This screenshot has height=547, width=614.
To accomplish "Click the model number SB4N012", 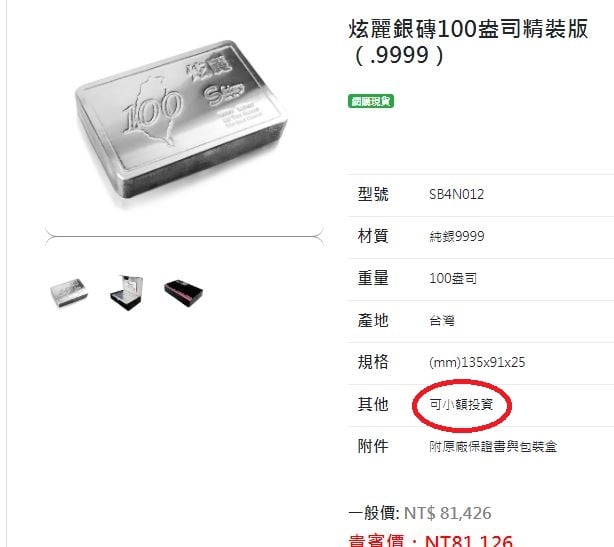I will coord(457,194).
